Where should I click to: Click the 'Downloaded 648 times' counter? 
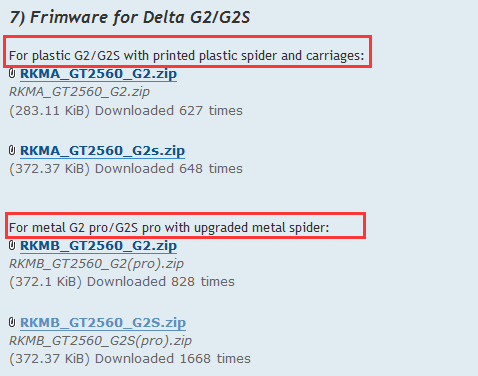click(x=169, y=169)
